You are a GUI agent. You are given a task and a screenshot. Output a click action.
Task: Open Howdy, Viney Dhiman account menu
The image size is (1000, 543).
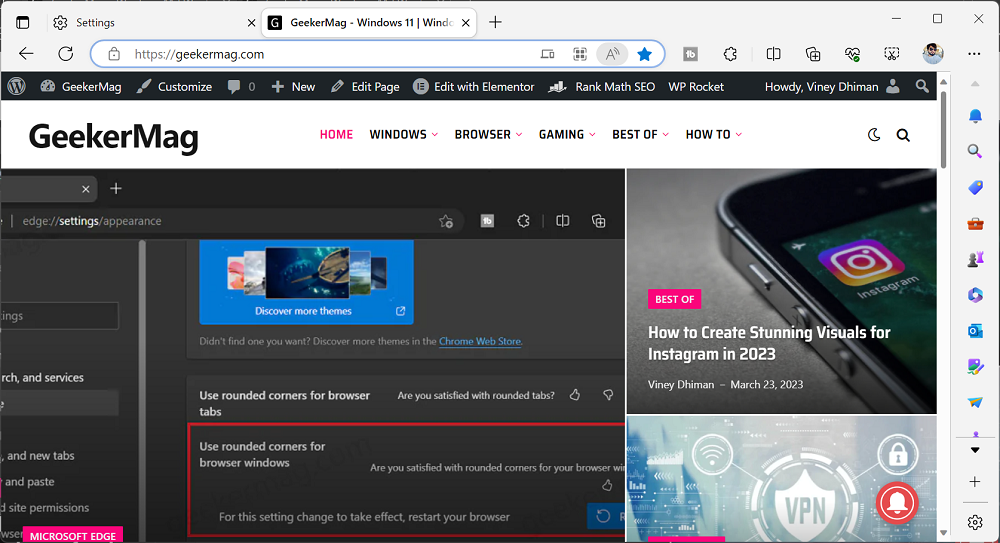pos(832,87)
